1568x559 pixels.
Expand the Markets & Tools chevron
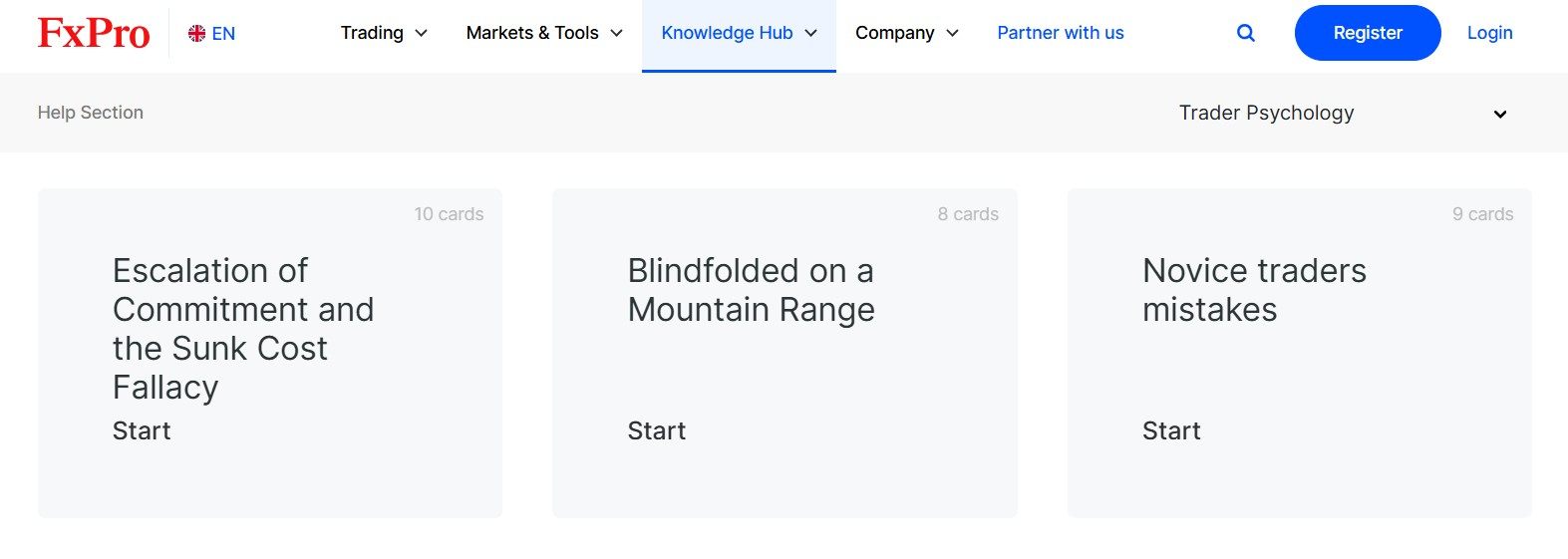pos(617,33)
